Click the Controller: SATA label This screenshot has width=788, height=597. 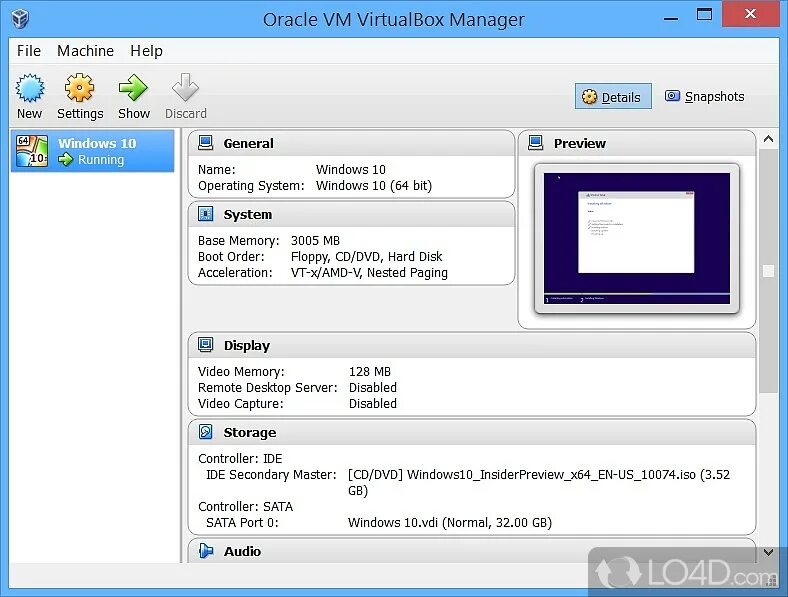pyautogui.click(x=245, y=507)
